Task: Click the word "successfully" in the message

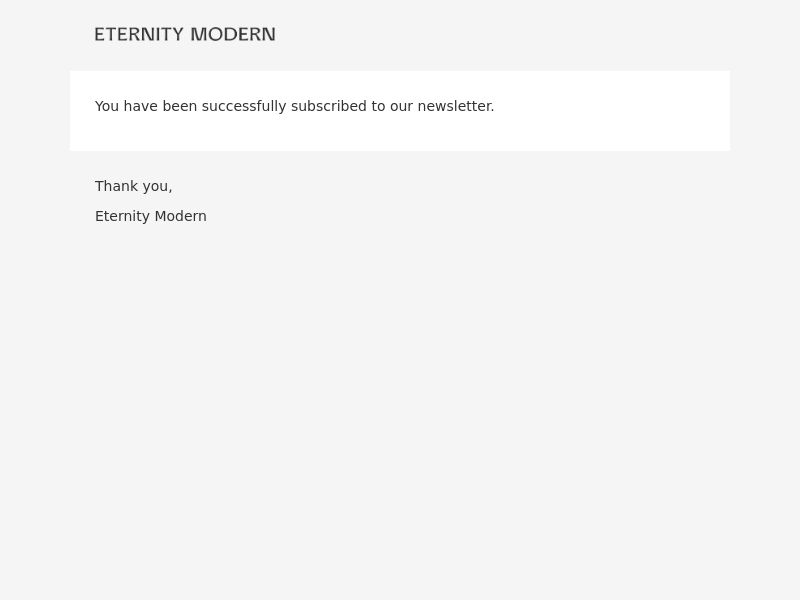Action: coord(244,106)
